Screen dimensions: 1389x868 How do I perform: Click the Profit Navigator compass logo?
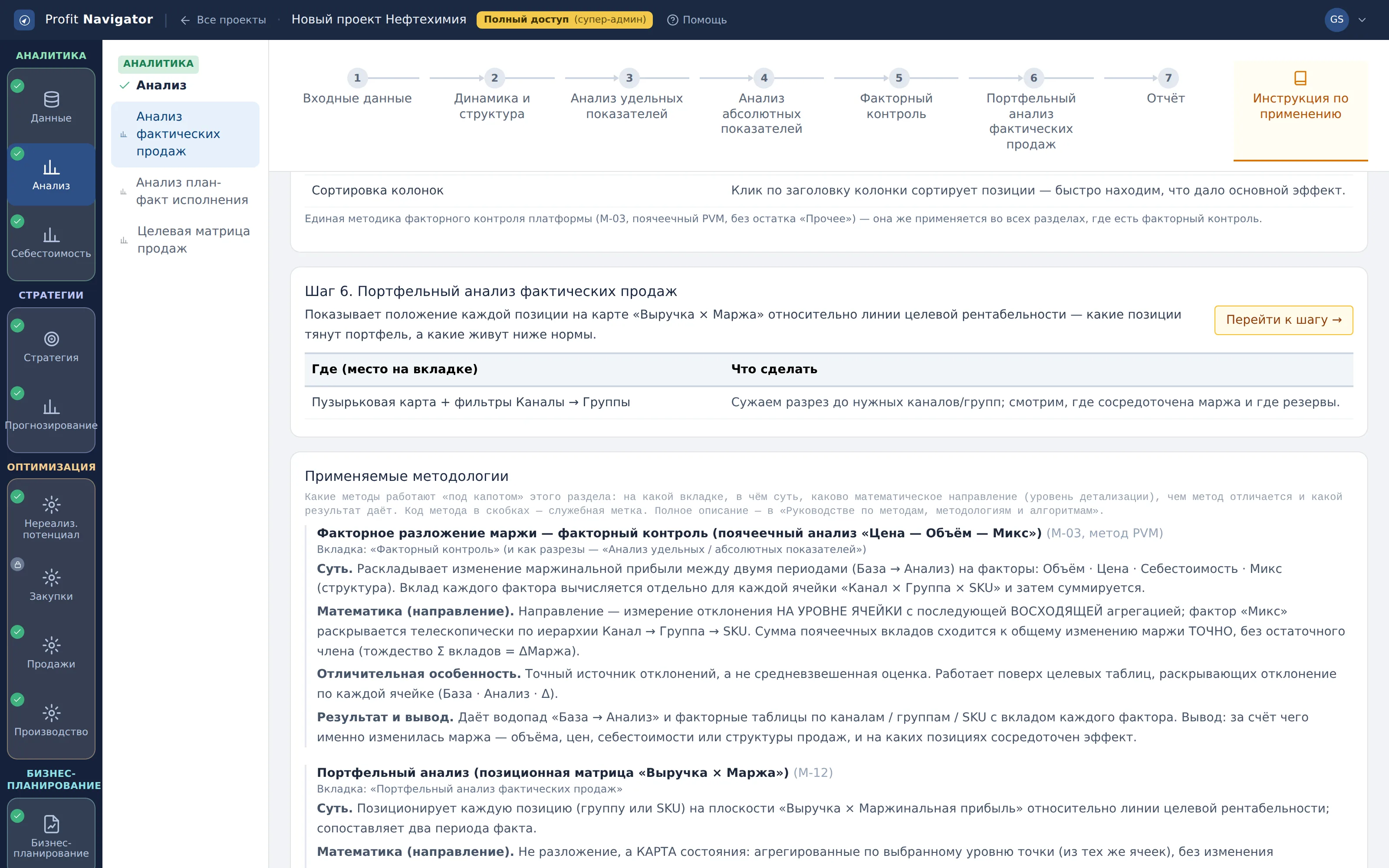pos(24,20)
